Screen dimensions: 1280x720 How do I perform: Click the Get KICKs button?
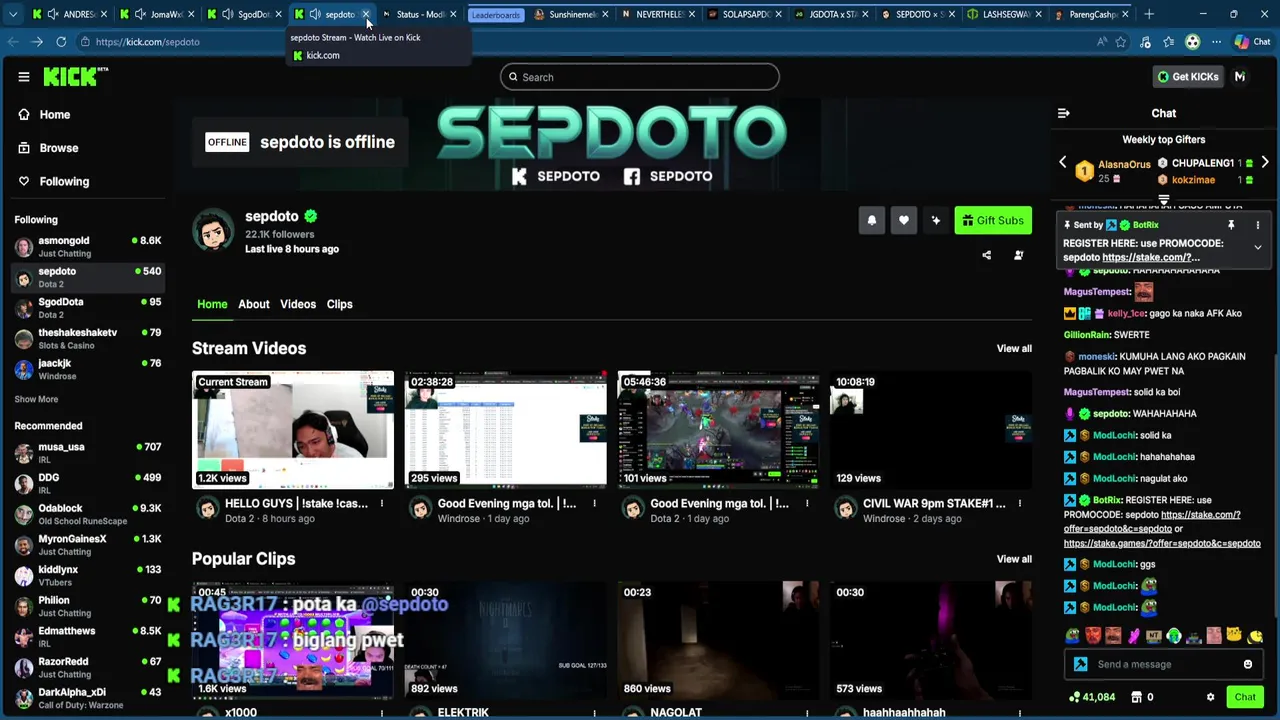[1188, 76]
